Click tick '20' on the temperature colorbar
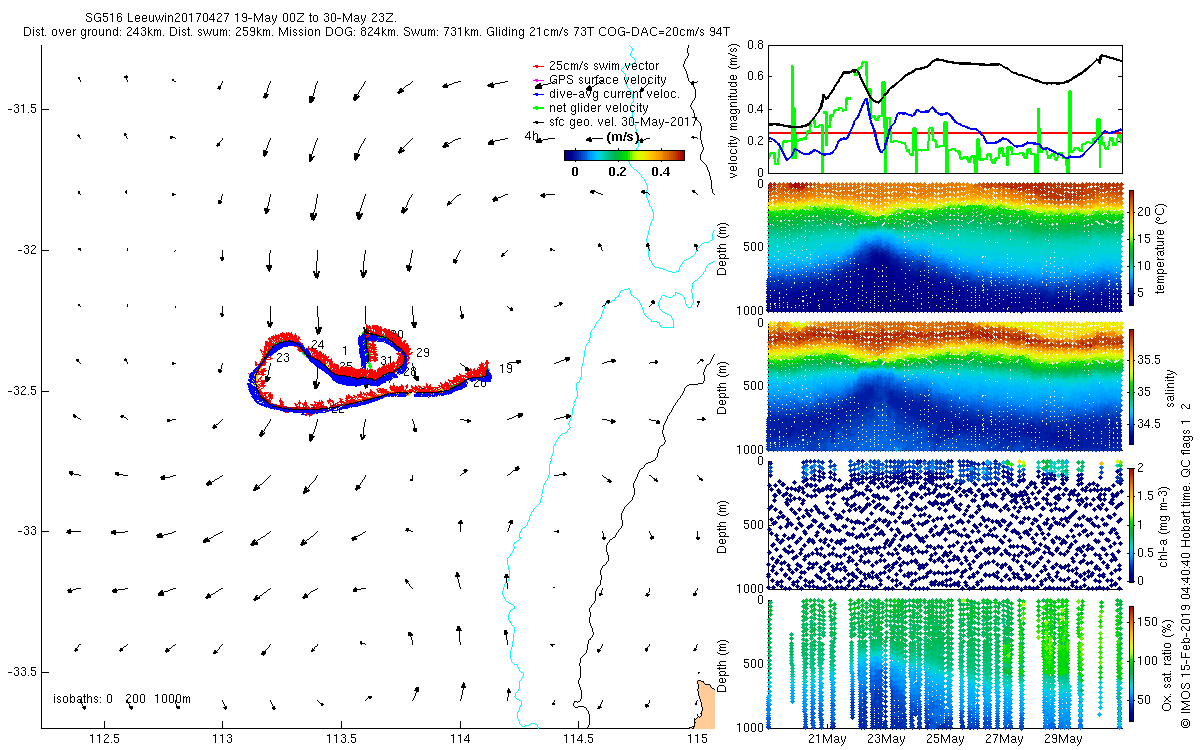 click(1147, 212)
